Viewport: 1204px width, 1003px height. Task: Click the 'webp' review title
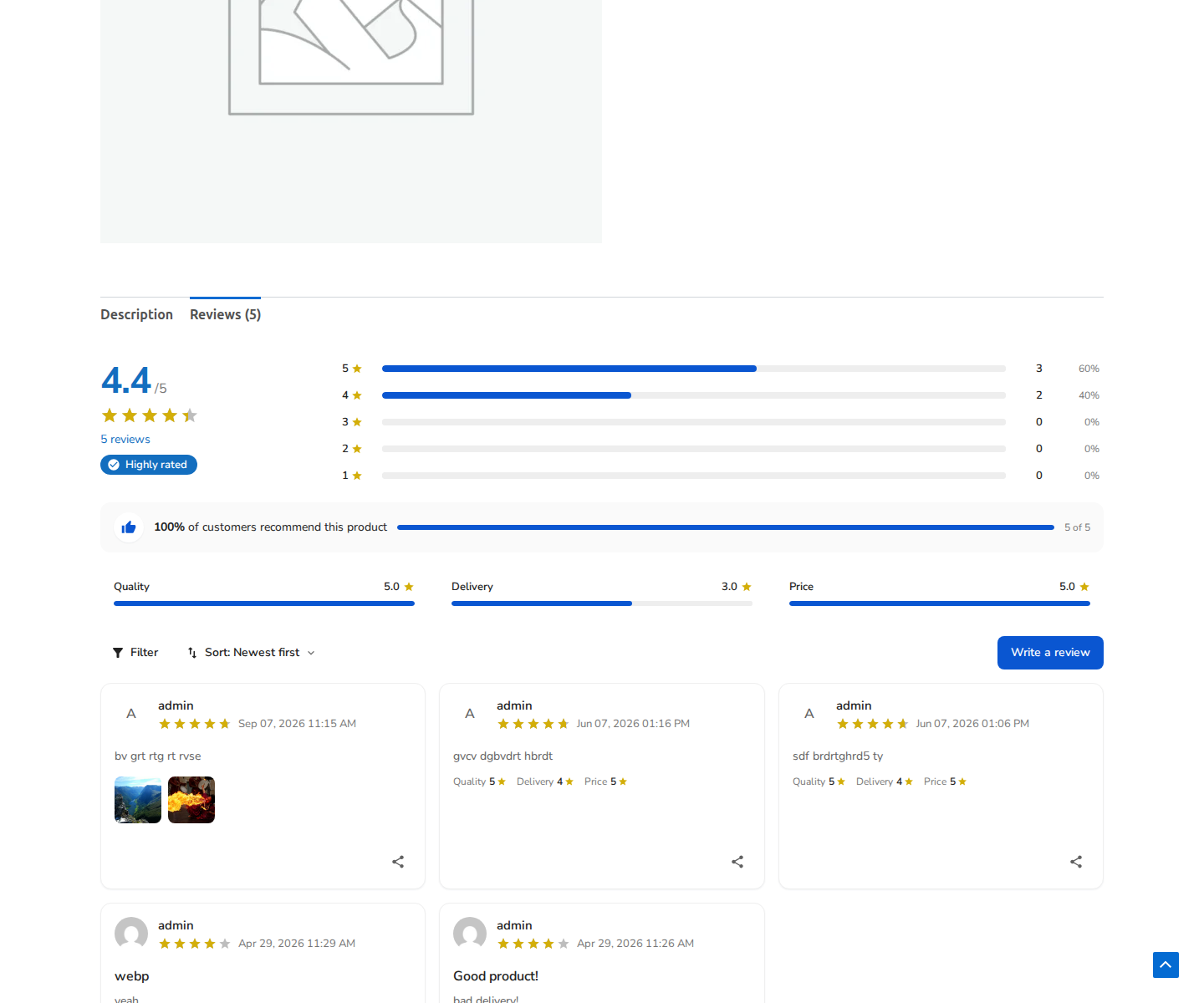pyautogui.click(x=132, y=976)
